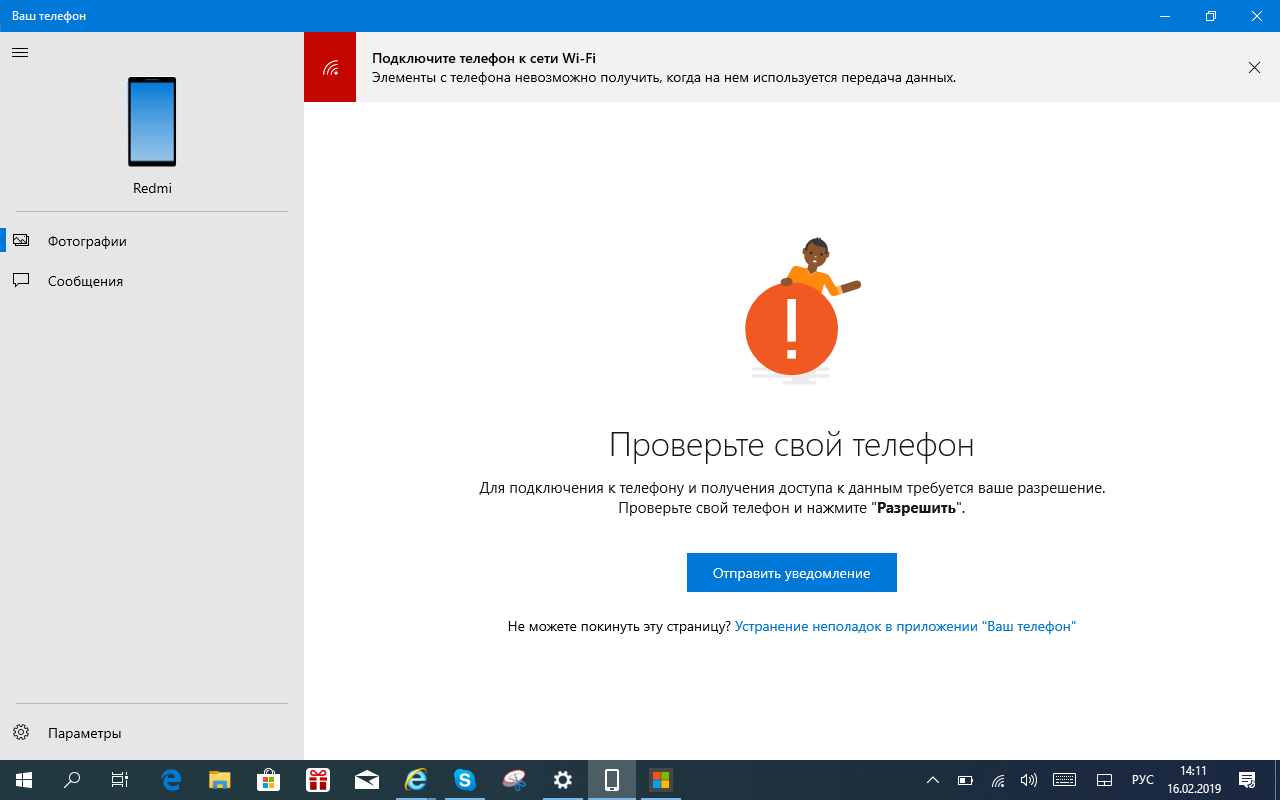Click the messages speech bubble icon
This screenshot has height=800, width=1280.
(21, 281)
